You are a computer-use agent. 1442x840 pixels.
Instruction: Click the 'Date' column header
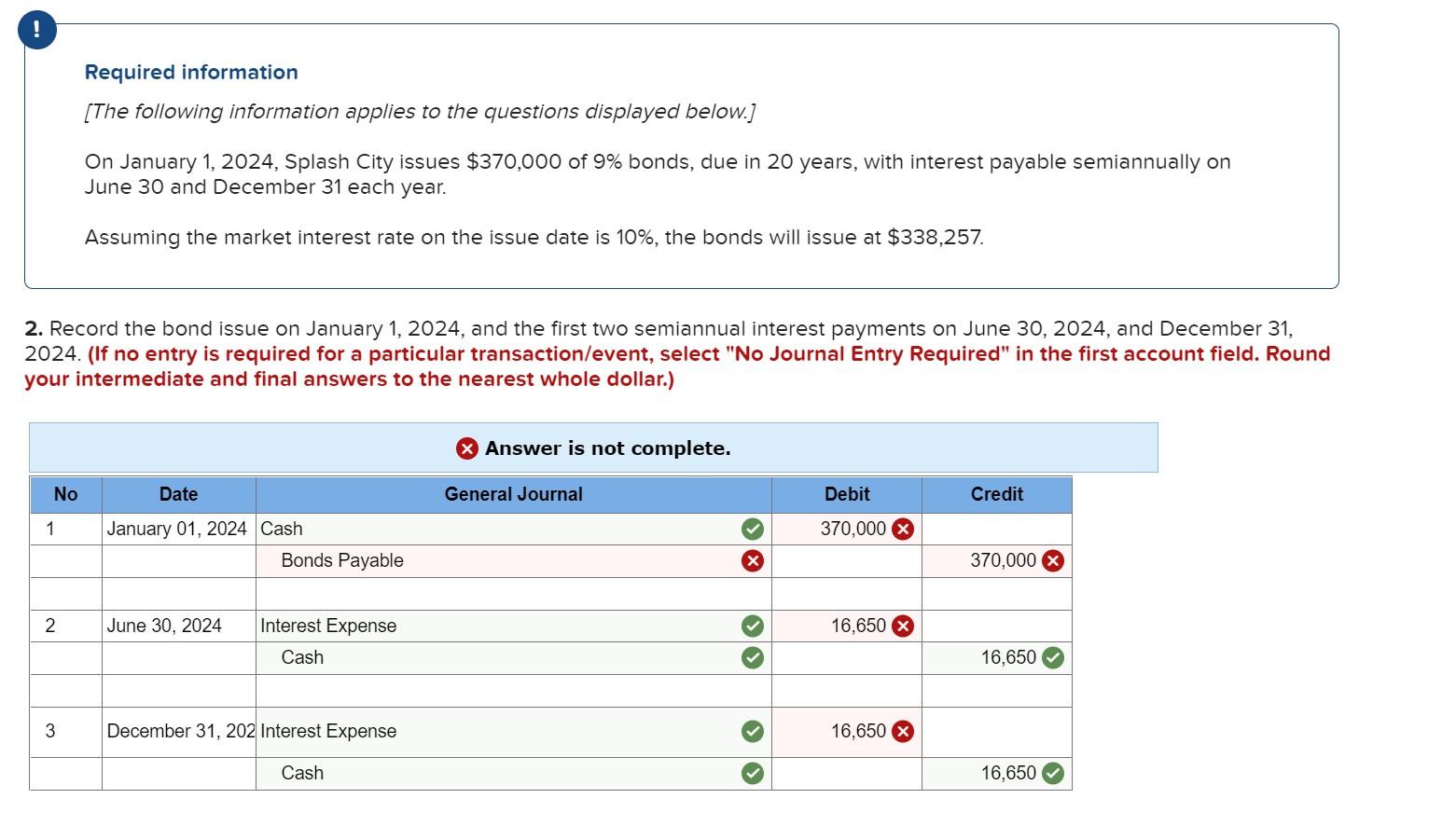point(178,495)
